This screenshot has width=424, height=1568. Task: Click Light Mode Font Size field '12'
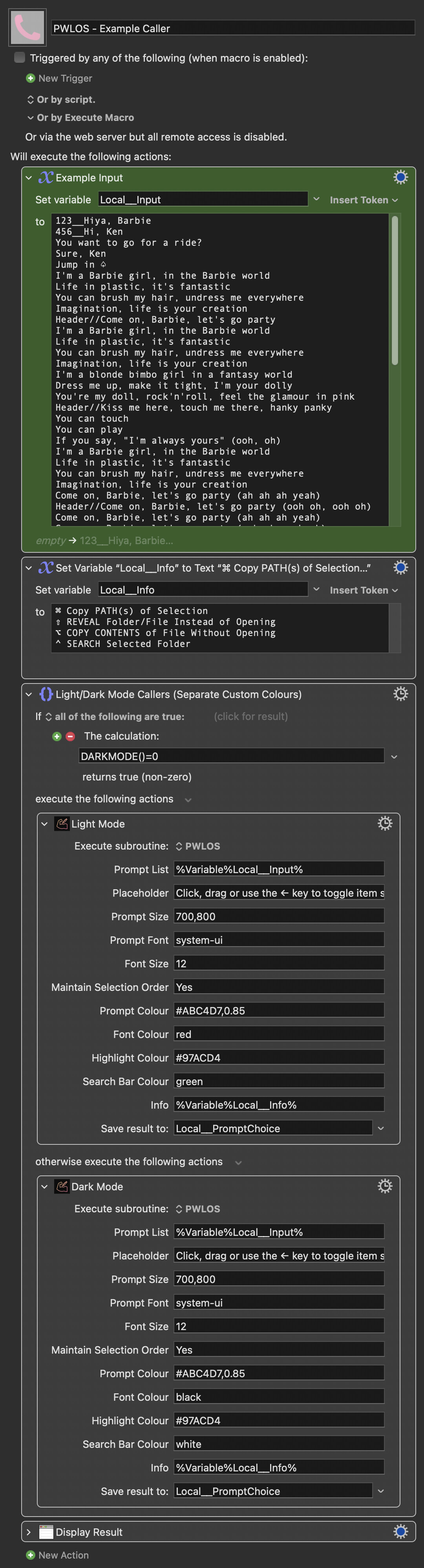click(x=279, y=963)
